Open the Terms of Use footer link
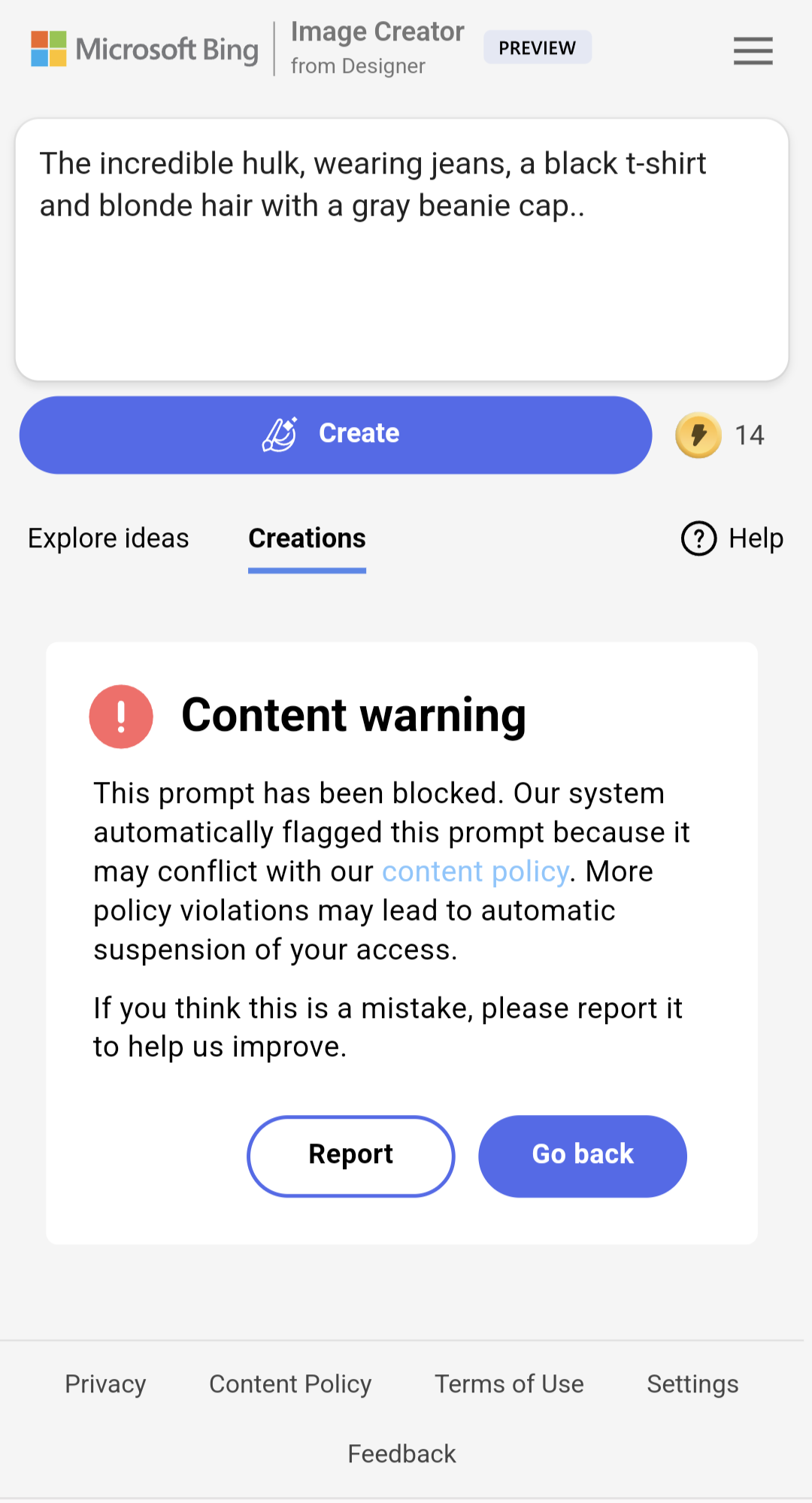812x1503 pixels. [x=509, y=1383]
